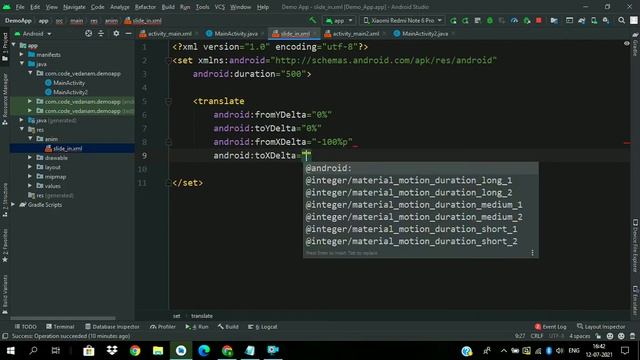Click the Debug app bug icon

490,20
